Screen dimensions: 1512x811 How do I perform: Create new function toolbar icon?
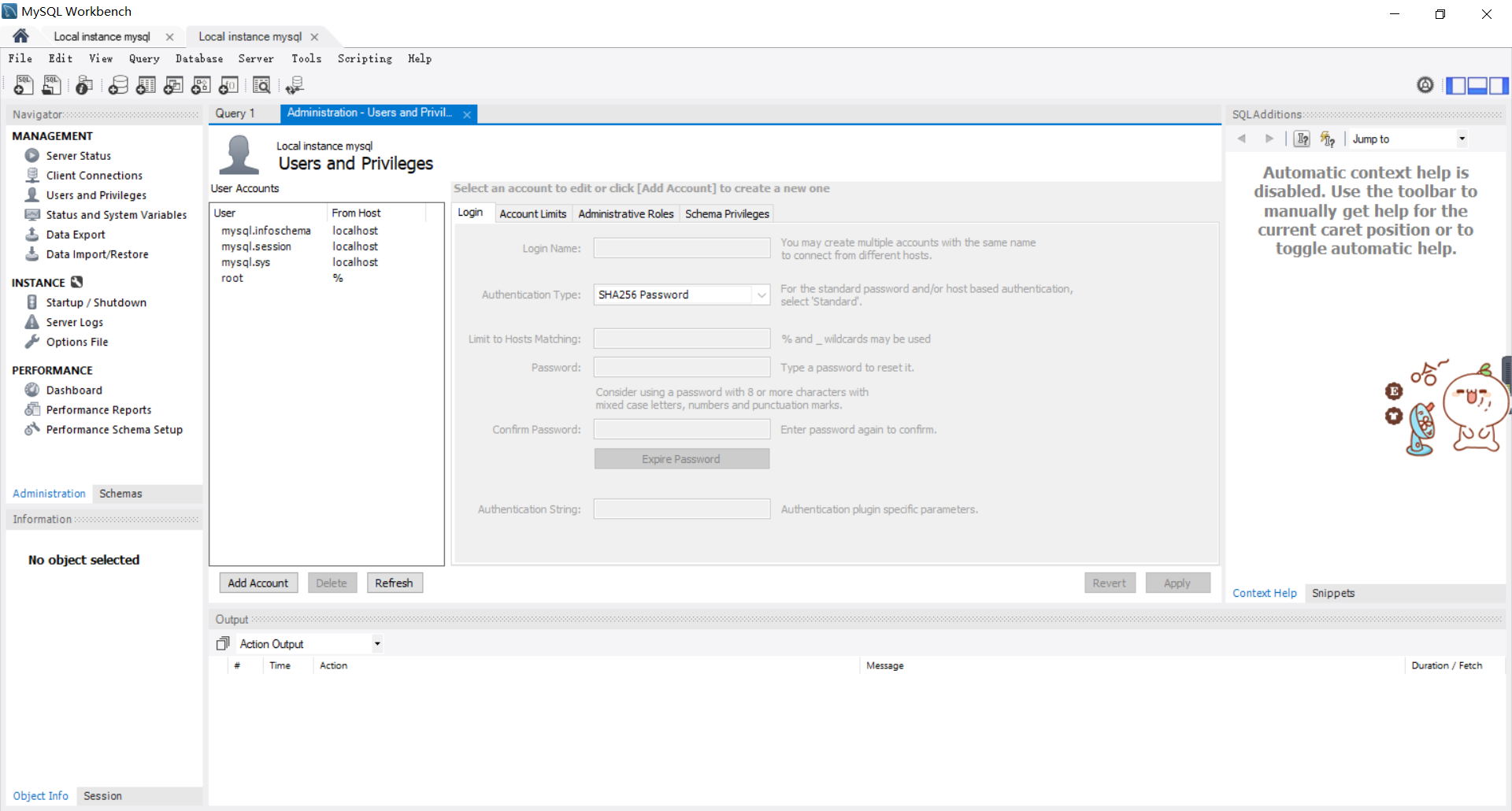click(x=228, y=85)
